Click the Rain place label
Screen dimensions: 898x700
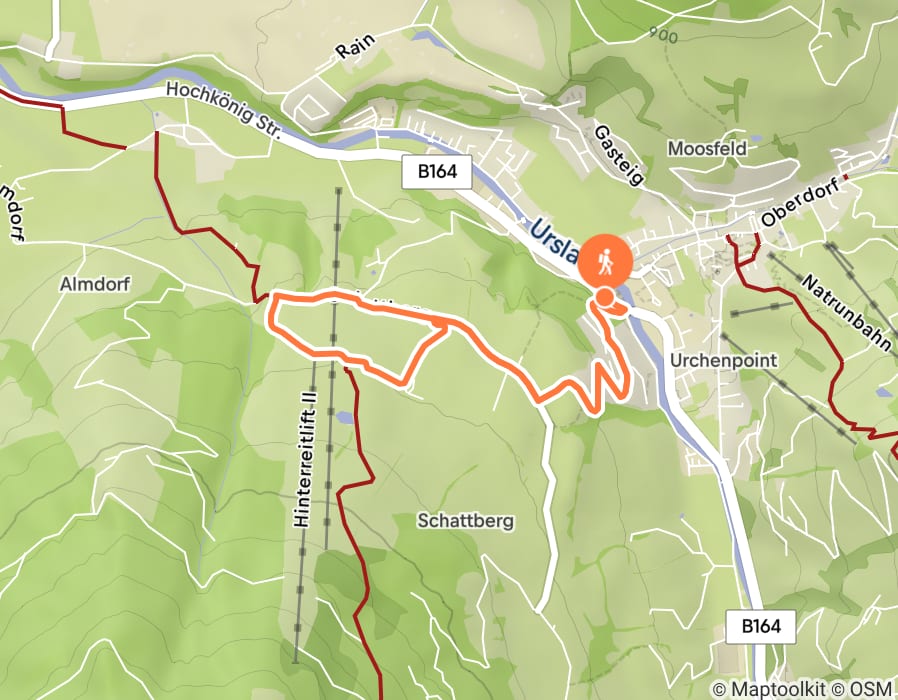coord(356,46)
